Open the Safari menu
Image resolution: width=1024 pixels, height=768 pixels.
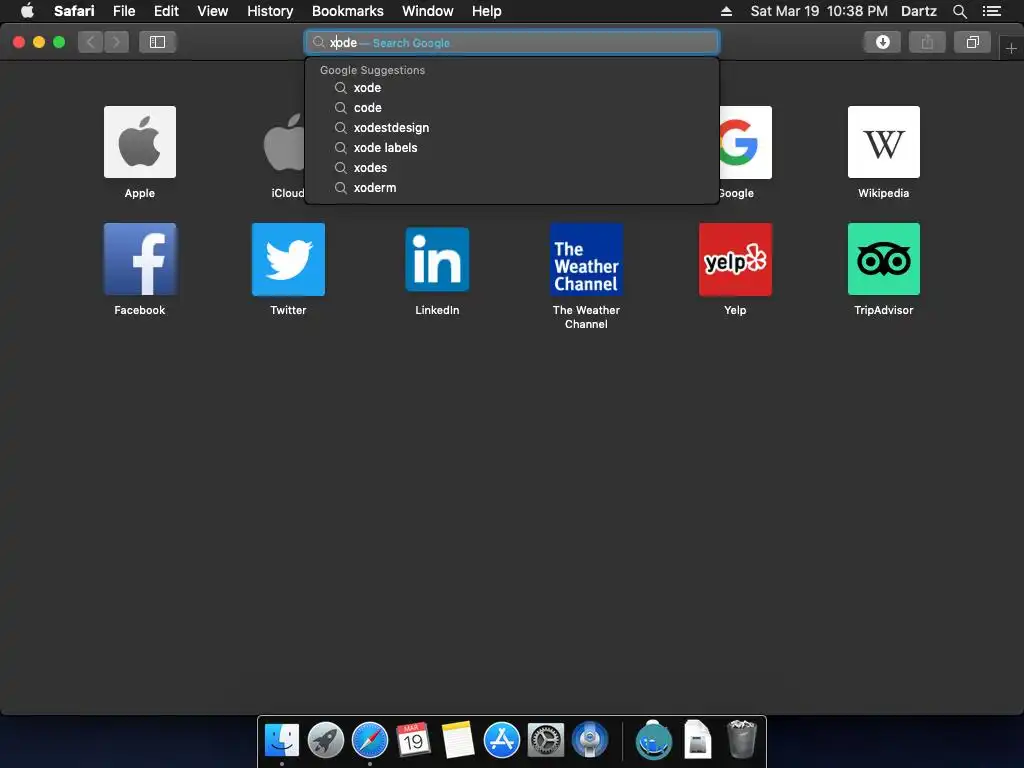tap(74, 11)
